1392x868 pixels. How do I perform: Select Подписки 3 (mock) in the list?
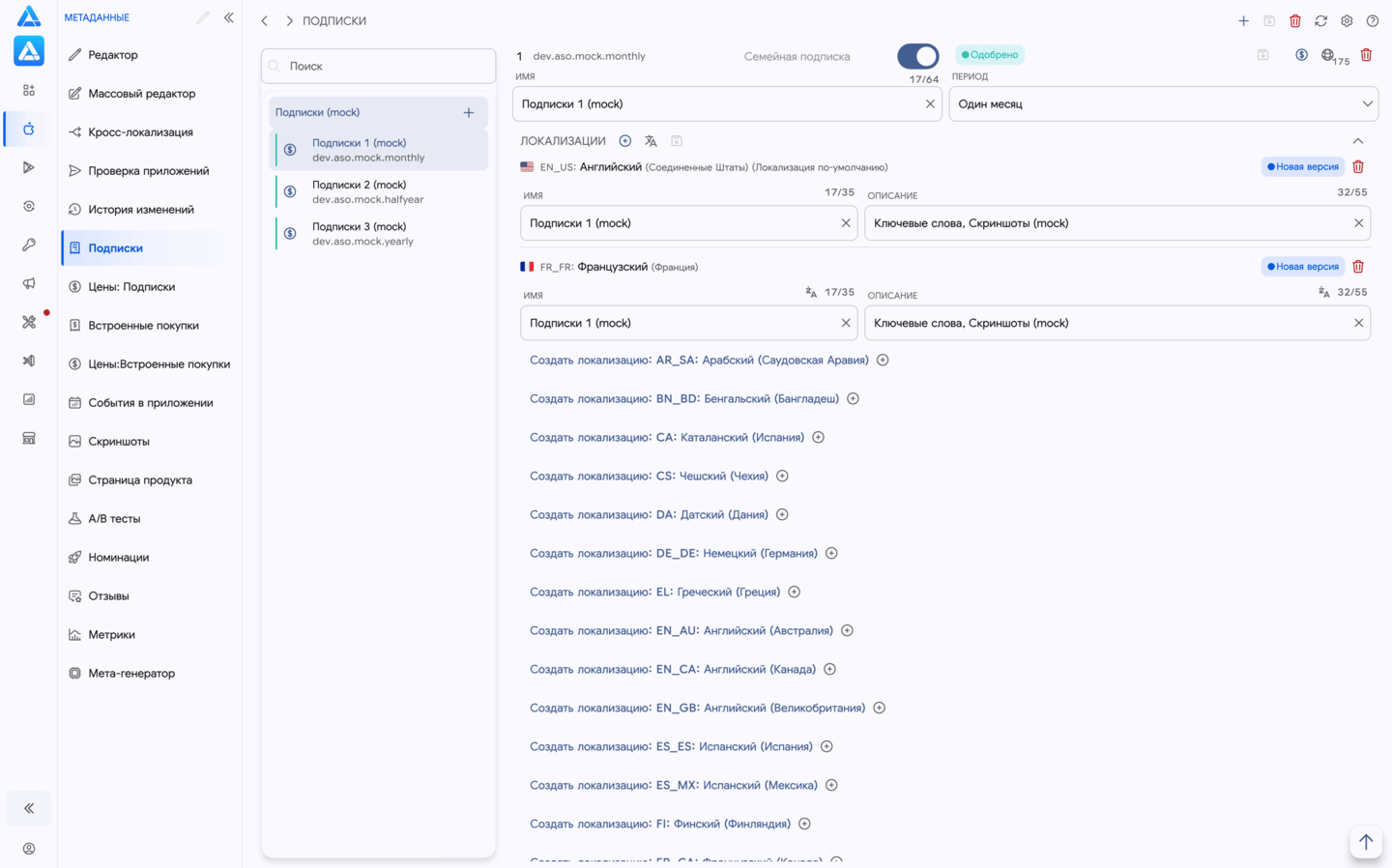379,234
